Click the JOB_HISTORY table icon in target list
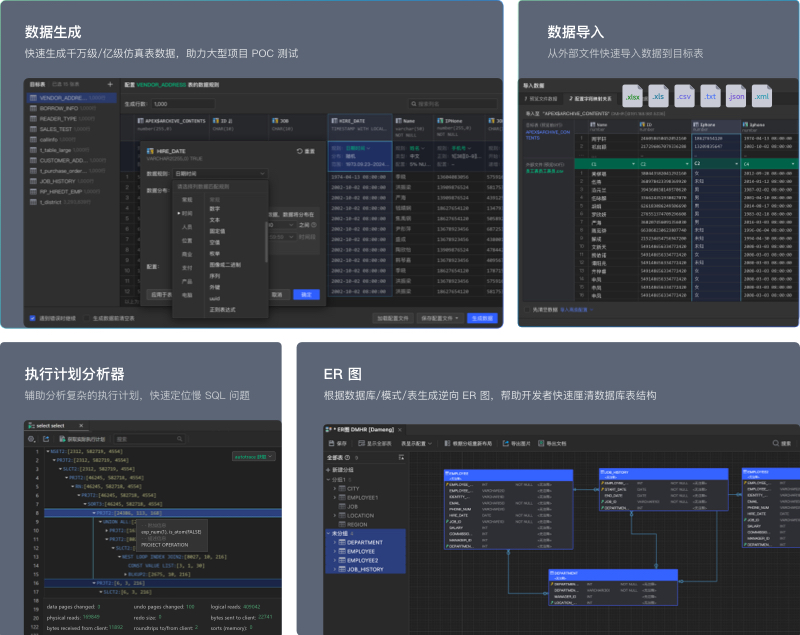The height and width of the screenshot is (635, 800). click(33, 181)
